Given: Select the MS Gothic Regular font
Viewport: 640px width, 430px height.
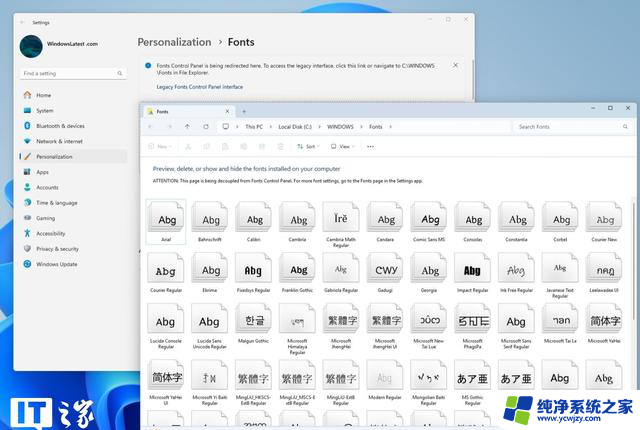Looking at the screenshot, I should click(473, 382).
